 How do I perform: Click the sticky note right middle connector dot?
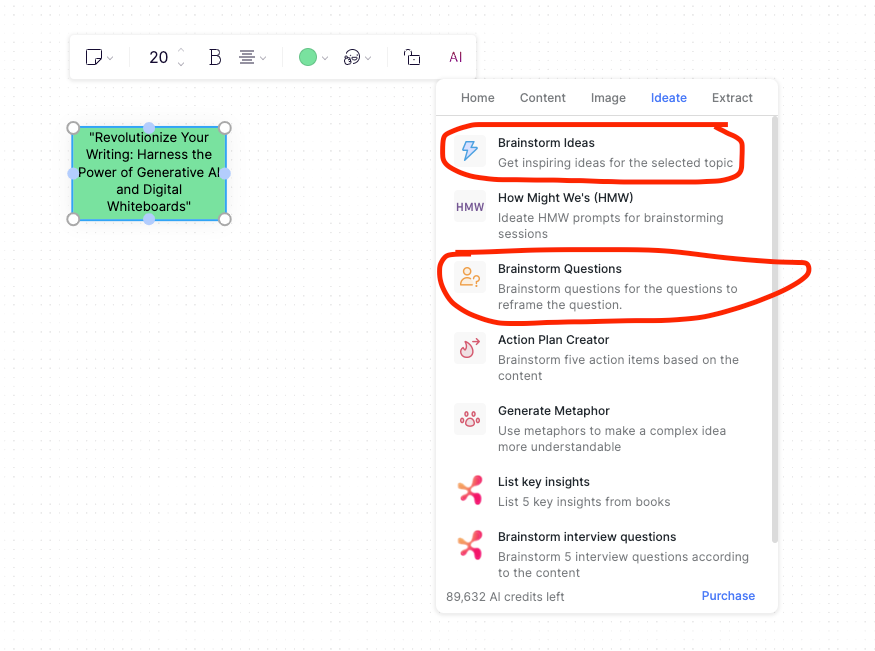click(225, 173)
